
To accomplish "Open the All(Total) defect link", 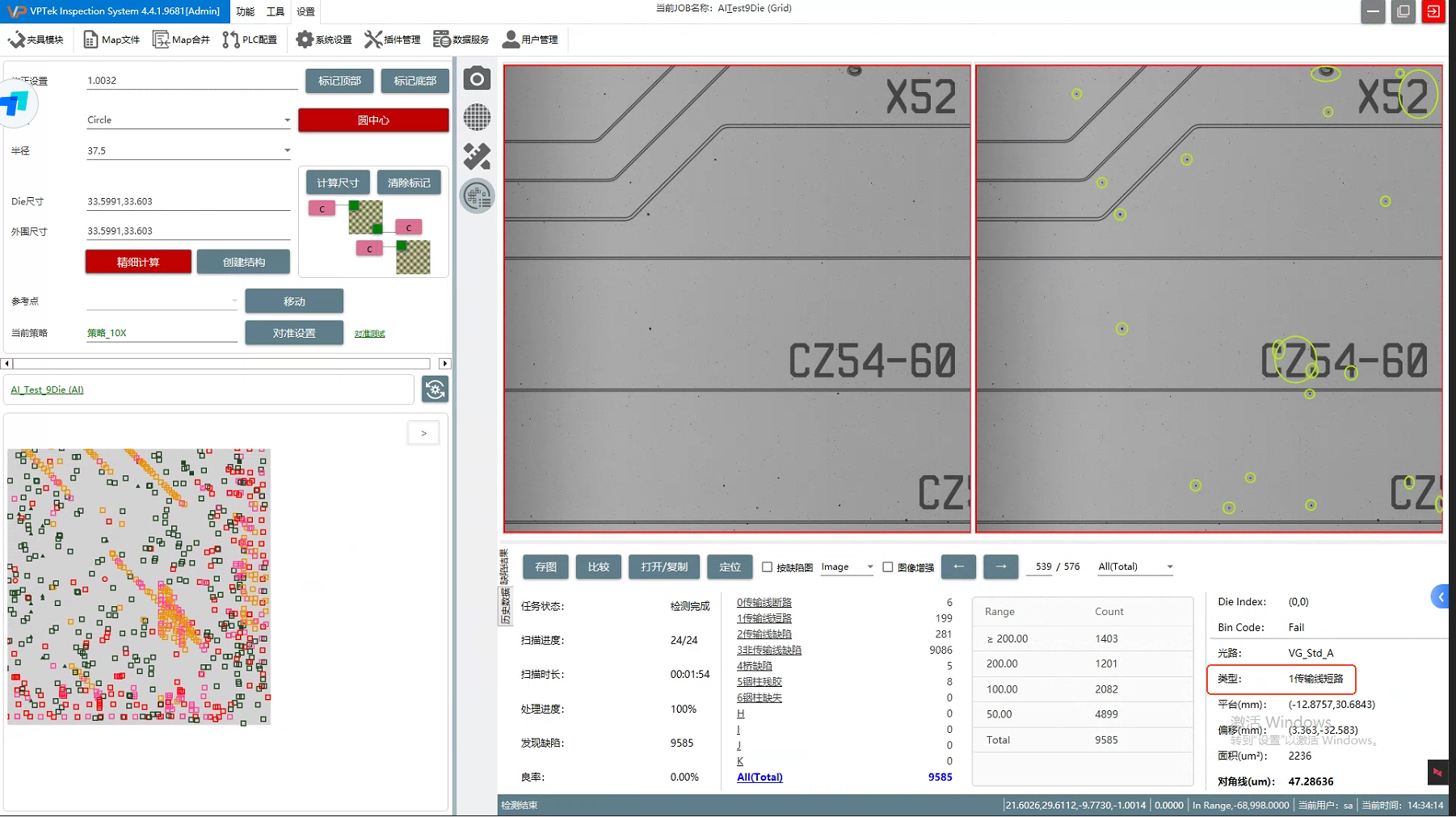I will tap(760, 777).
